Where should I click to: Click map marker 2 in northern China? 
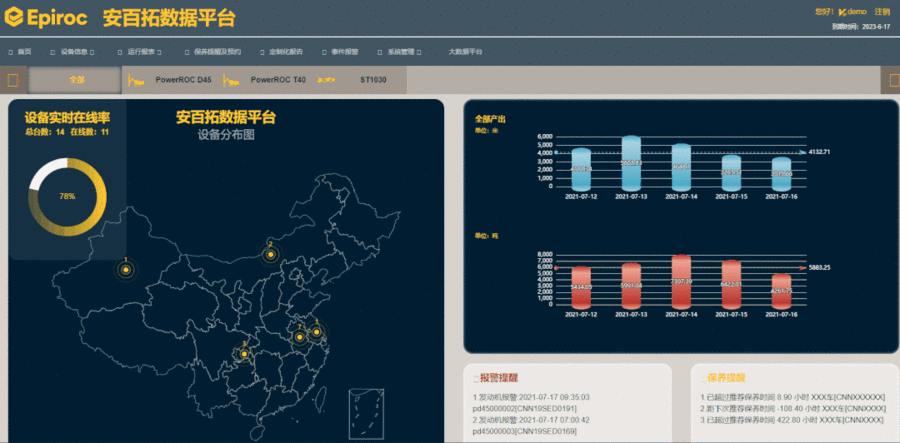(x=270, y=255)
